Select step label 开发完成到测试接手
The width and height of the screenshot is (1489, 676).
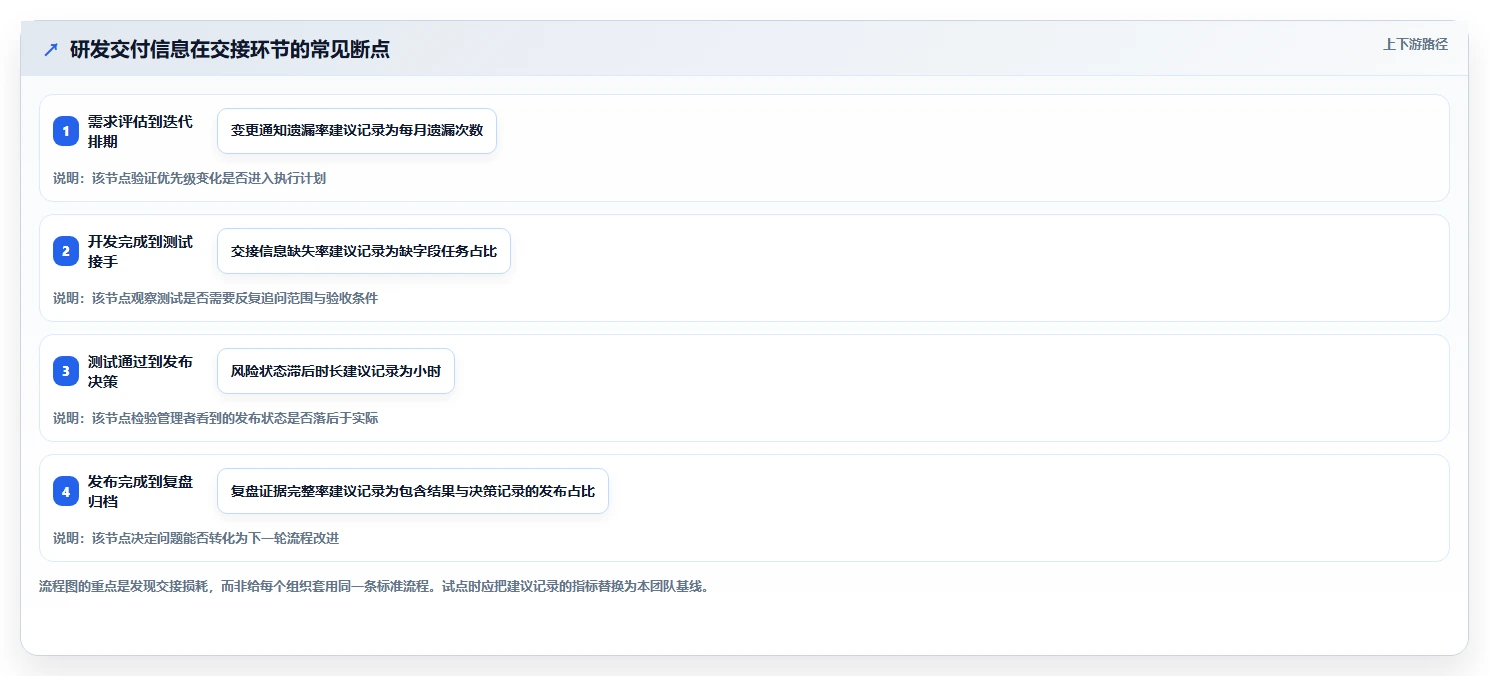(x=140, y=251)
